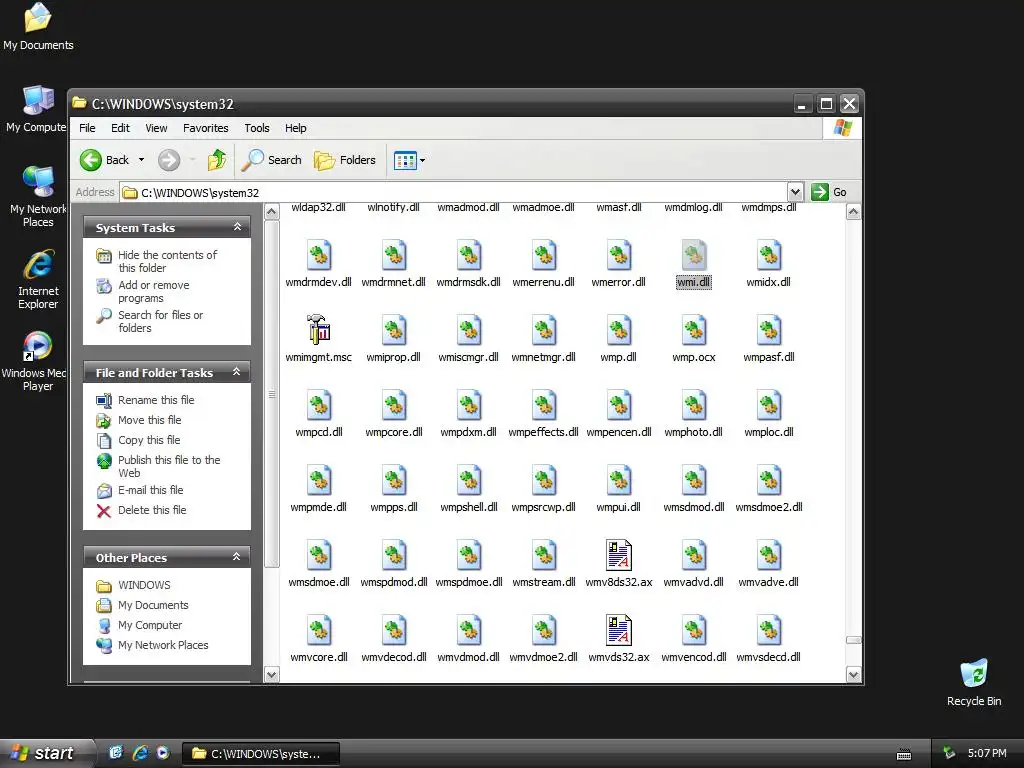Screen dimensions: 1024x768
Task: Open the Edit menu
Action: [120, 128]
